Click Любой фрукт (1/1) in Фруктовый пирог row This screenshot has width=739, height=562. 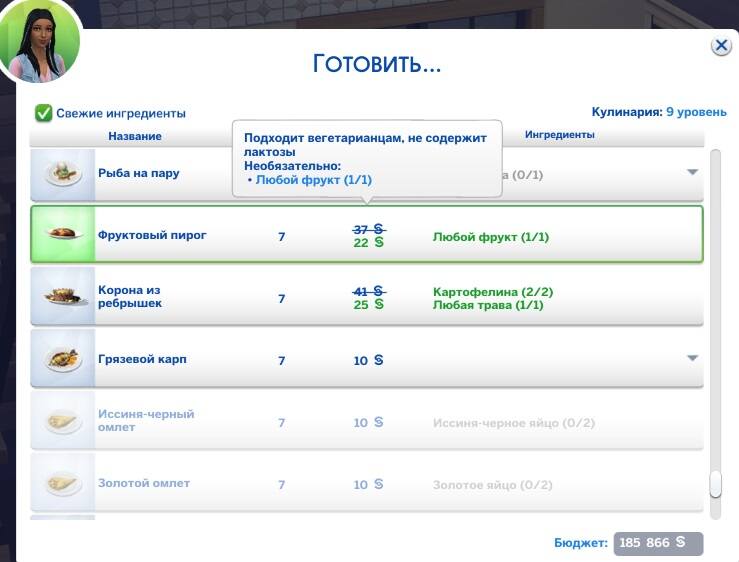click(491, 237)
